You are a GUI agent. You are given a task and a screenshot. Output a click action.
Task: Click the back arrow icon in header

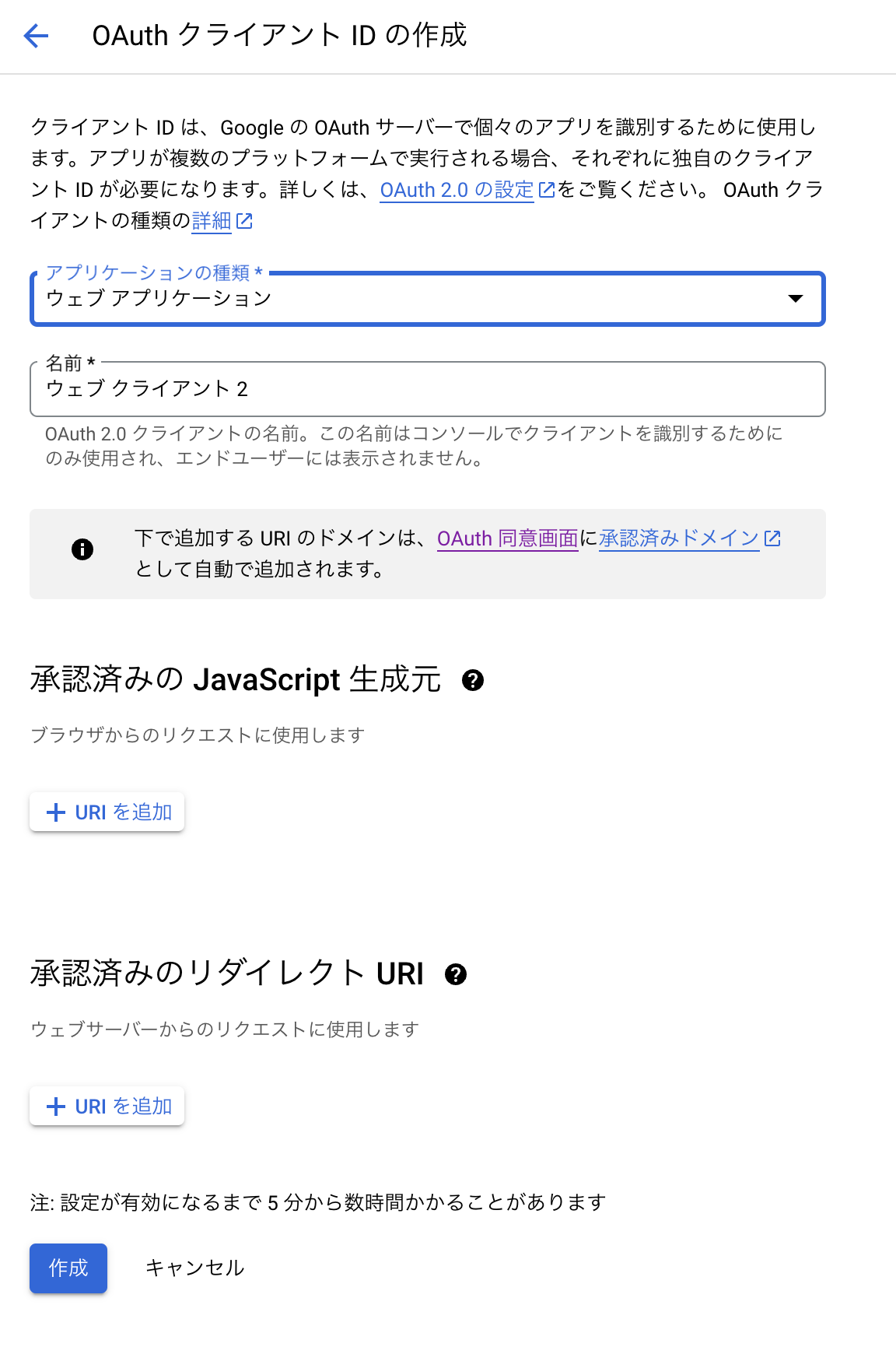point(36,36)
